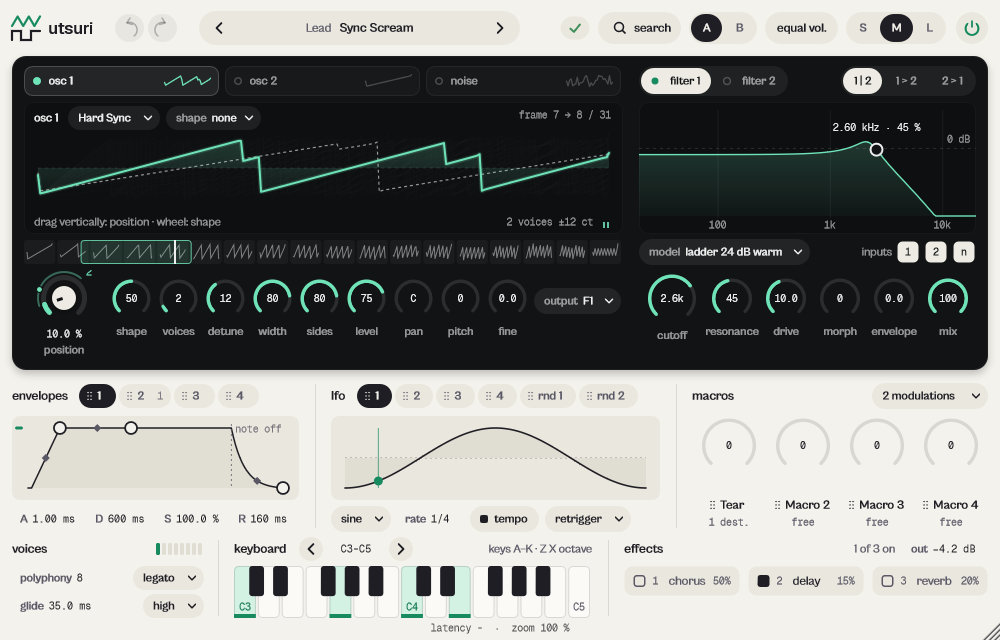This screenshot has height=640, width=1000.
Task: Click the green checkmark save button
Action: point(575,28)
